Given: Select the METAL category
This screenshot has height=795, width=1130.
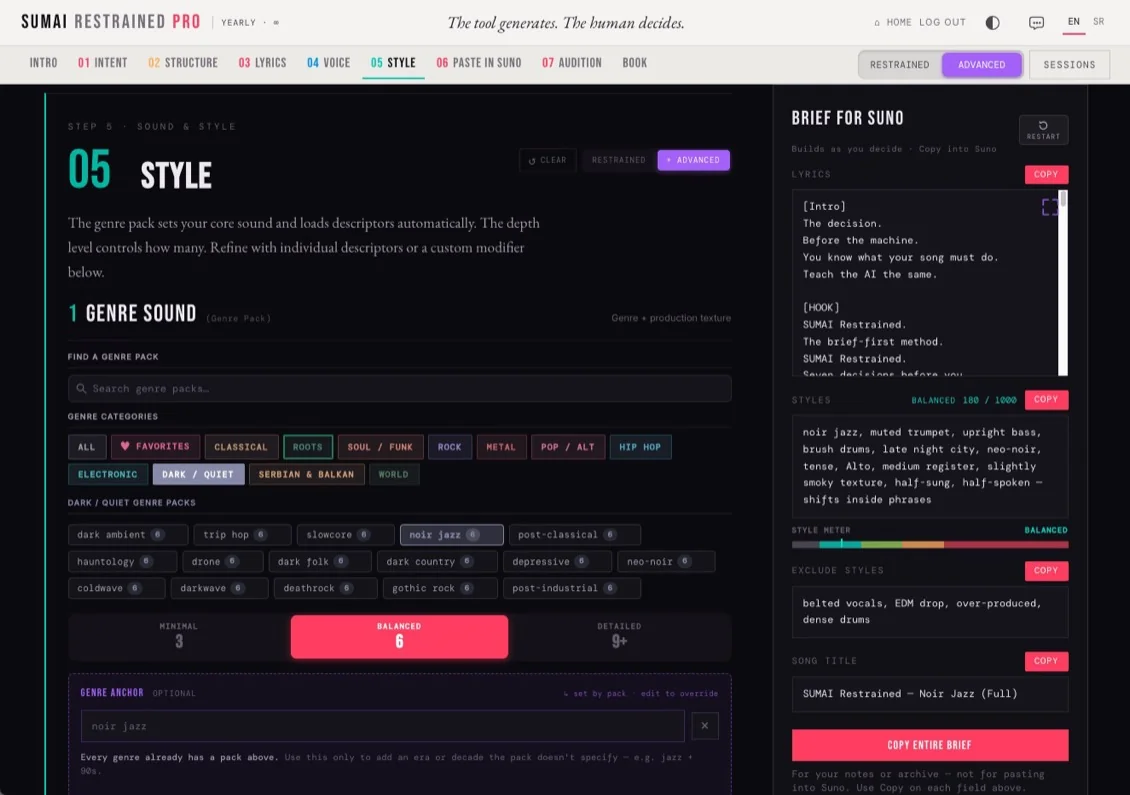Looking at the screenshot, I should tap(501, 447).
